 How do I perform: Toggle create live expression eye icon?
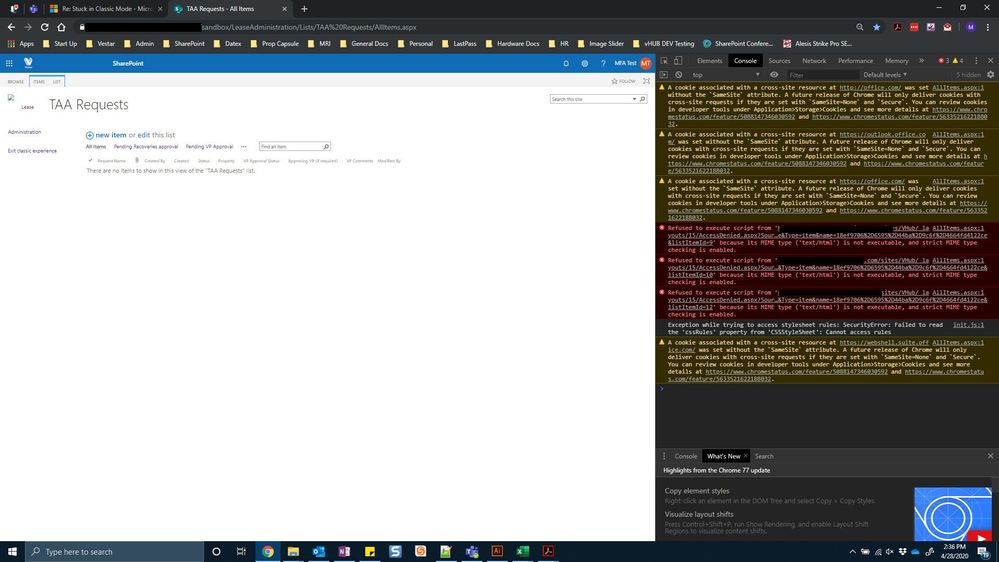pyautogui.click(x=773, y=75)
